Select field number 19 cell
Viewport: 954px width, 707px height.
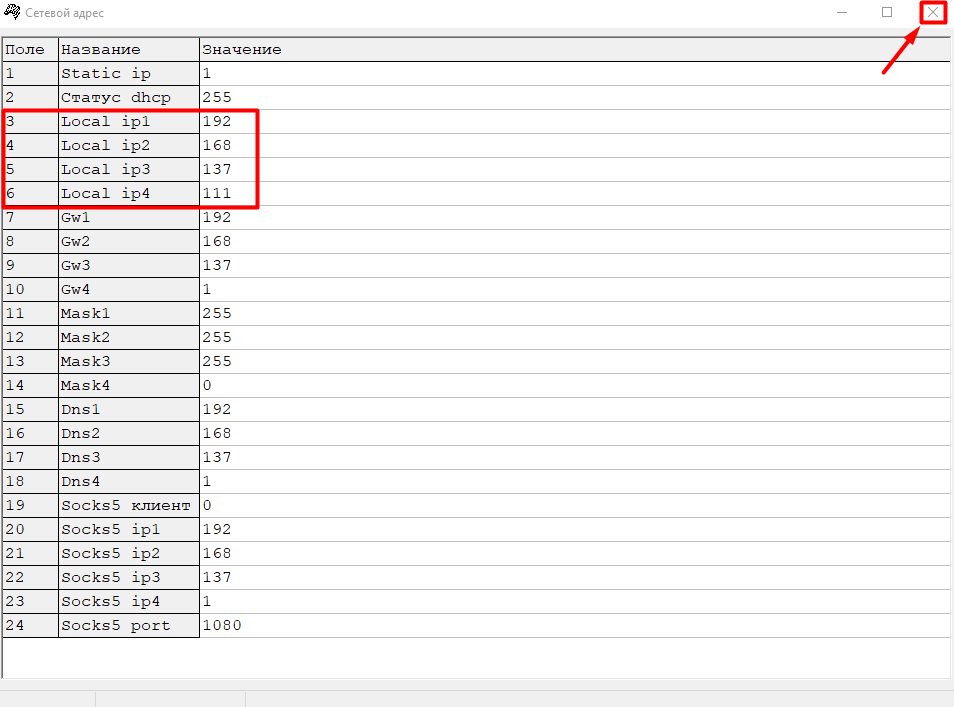point(30,506)
